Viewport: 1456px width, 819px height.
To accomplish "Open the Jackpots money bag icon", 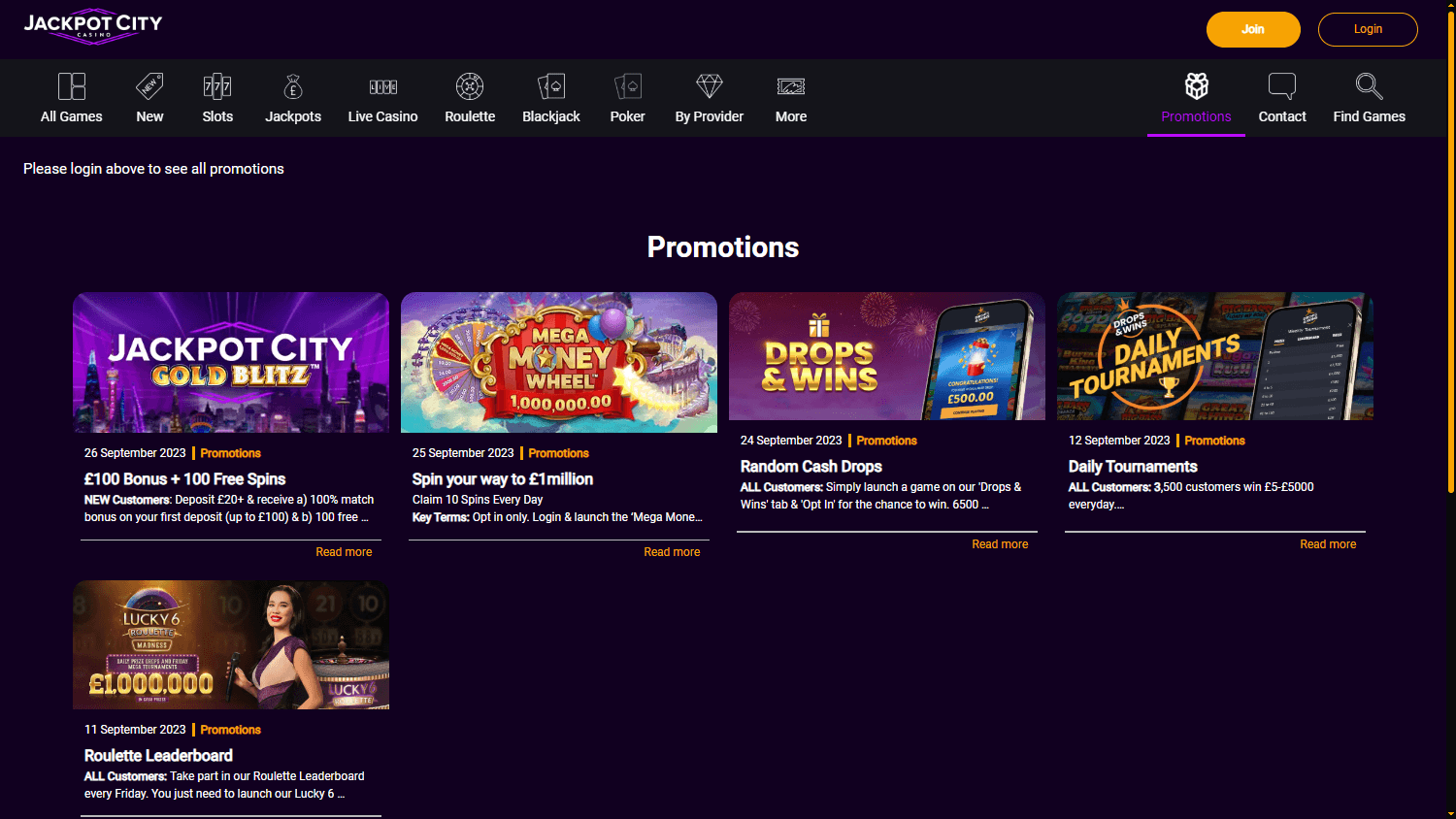I will click(293, 86).
